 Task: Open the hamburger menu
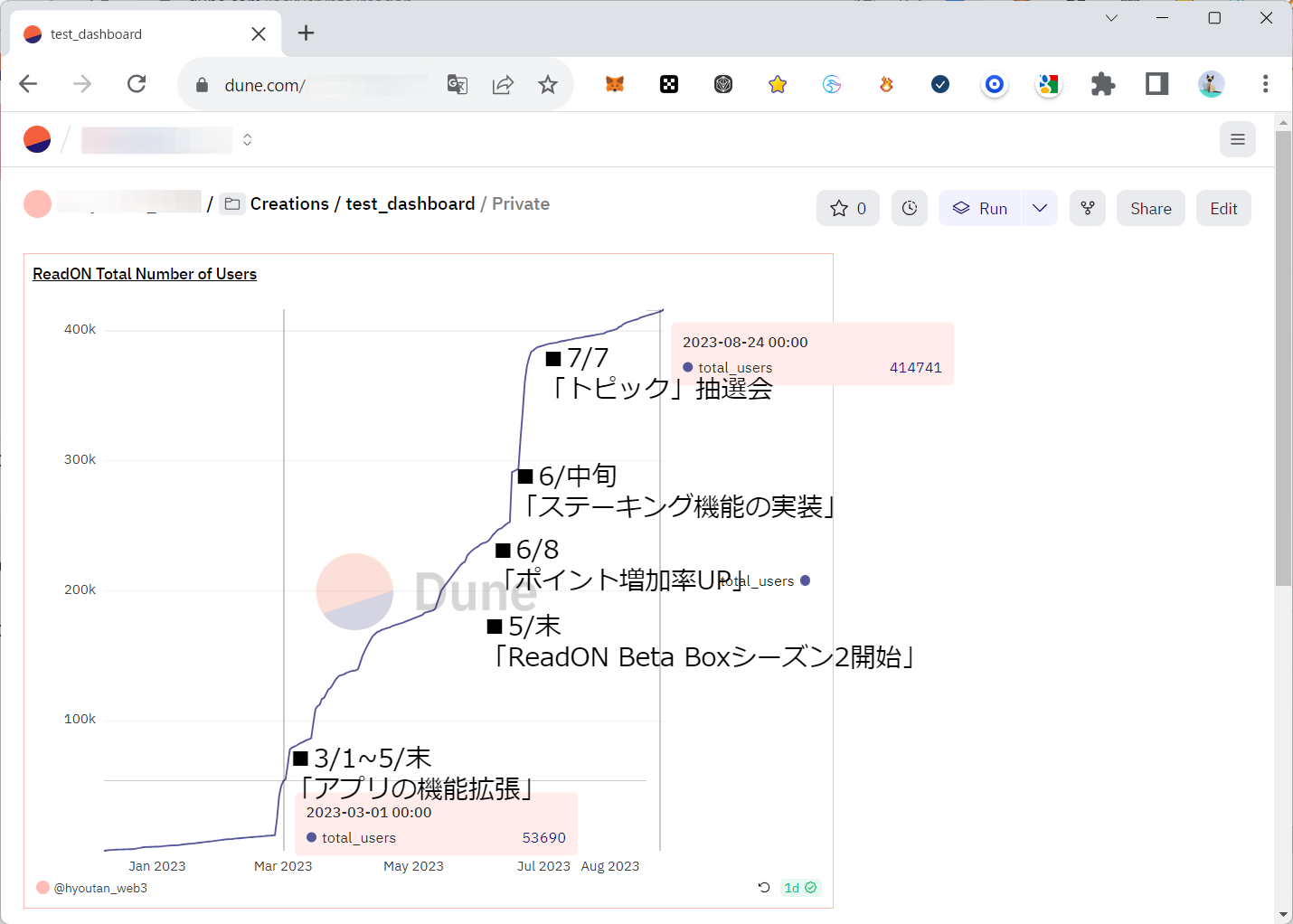1237,139
